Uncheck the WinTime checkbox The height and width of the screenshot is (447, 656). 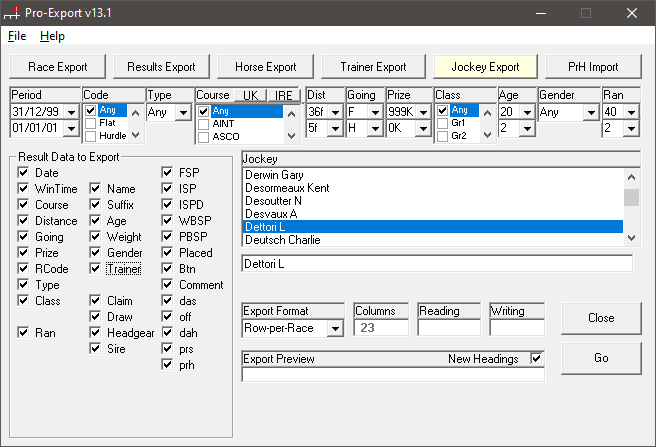(x=24, y=189)
